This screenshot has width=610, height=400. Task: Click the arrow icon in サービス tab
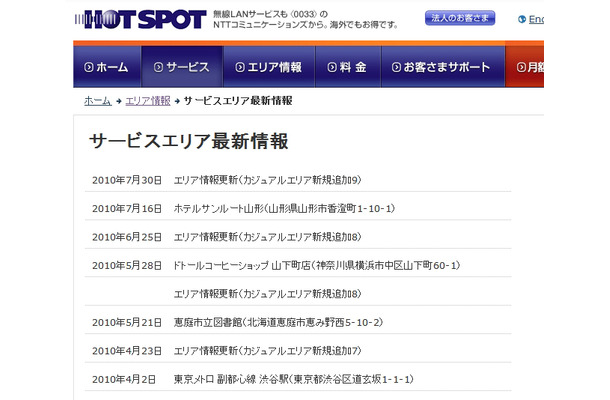(x=158, y=67)
